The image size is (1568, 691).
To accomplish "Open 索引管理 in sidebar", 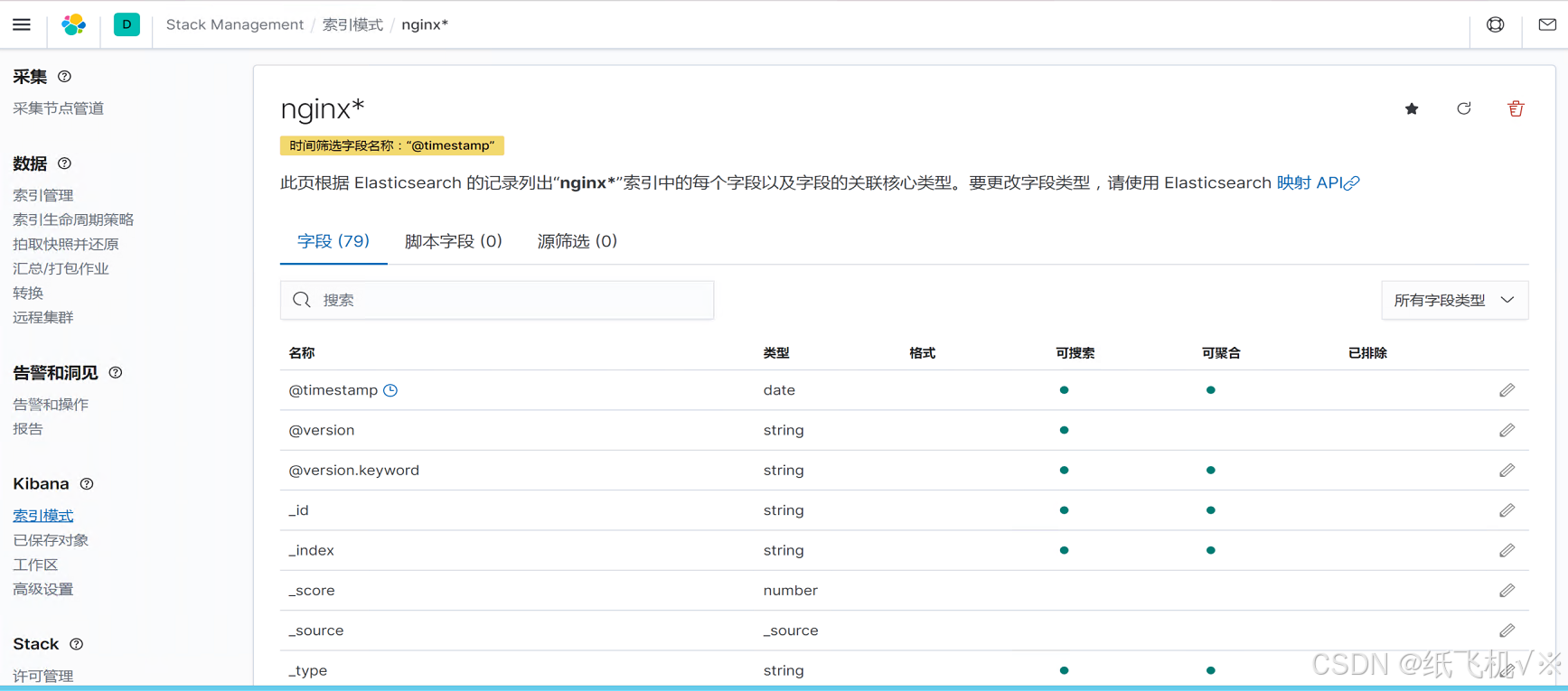I will (43, 195).
